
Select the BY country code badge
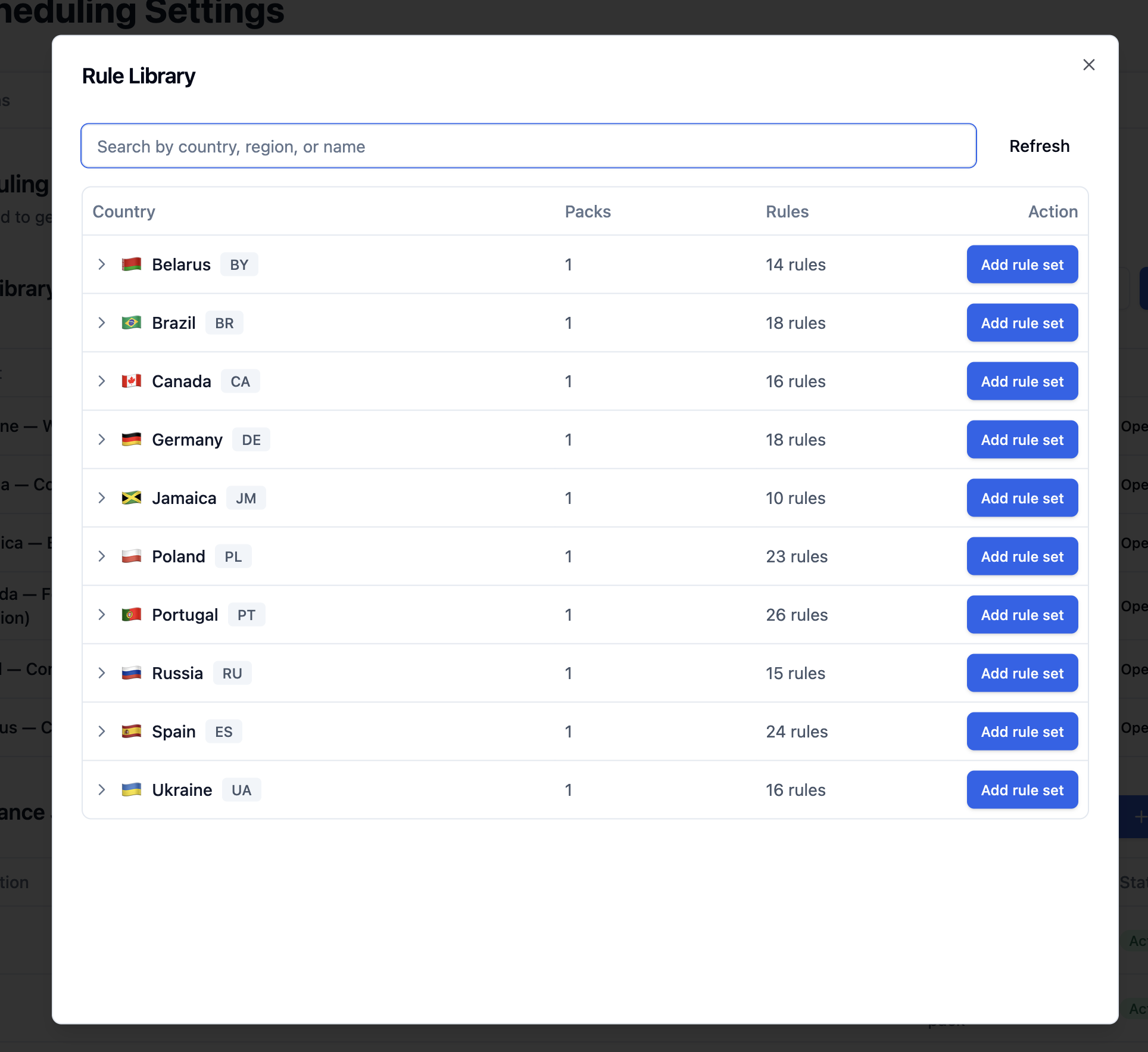[239, 264]
